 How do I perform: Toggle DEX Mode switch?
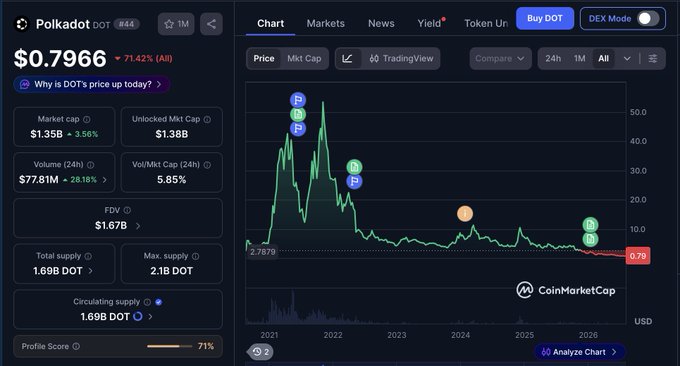(648, 19)
